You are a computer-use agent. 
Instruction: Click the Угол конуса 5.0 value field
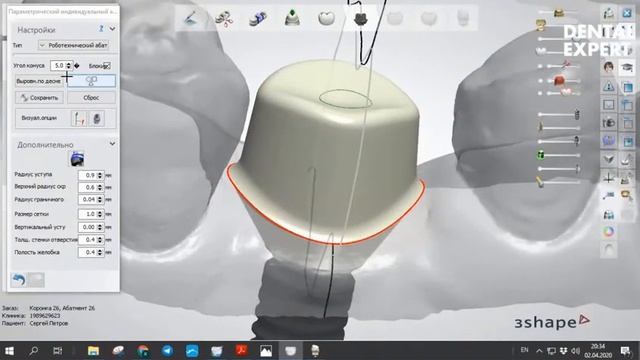[x=58, y=65]
